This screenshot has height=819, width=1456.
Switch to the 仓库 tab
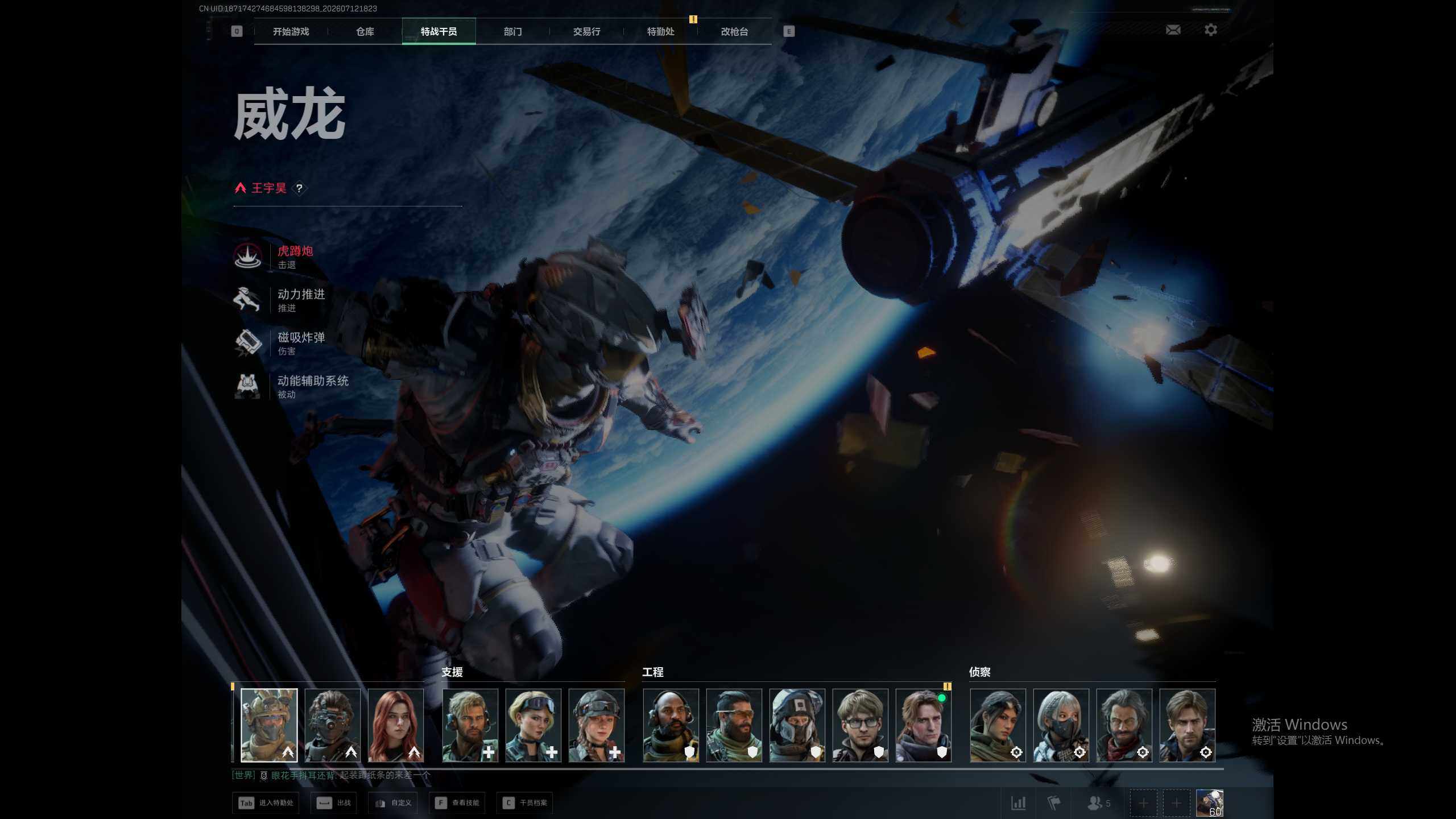[365, 31]
